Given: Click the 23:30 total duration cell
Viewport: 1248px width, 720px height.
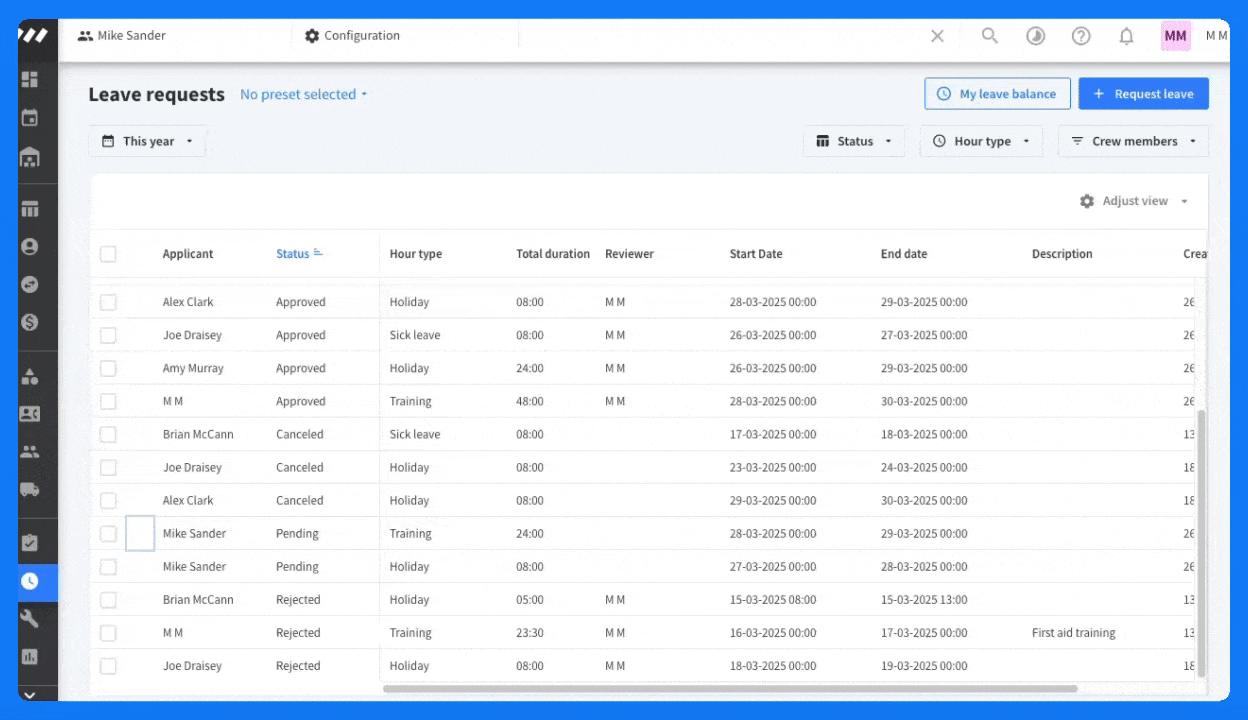Looking at the screenshot, I should coord(530,633).
